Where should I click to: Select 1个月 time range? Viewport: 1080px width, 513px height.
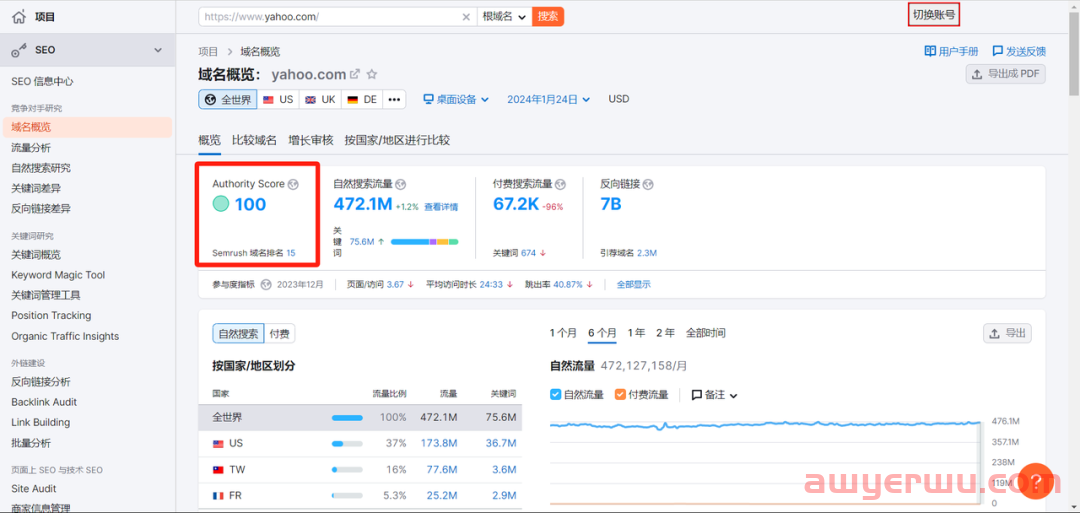tap(563, 333)
